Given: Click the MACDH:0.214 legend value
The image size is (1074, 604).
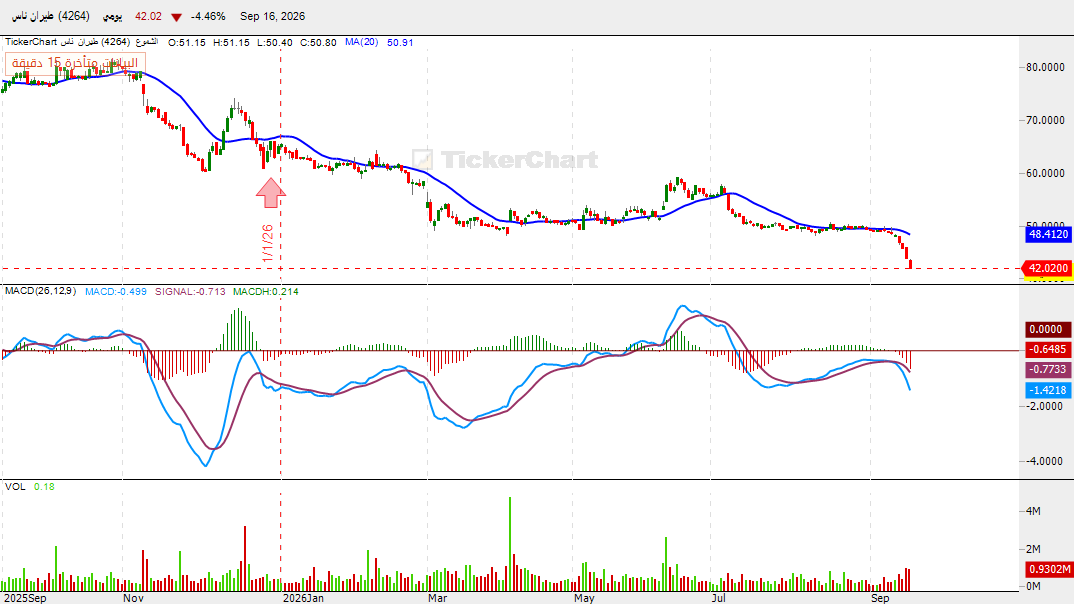Looking at the screenshot, I should coord(266,291).
